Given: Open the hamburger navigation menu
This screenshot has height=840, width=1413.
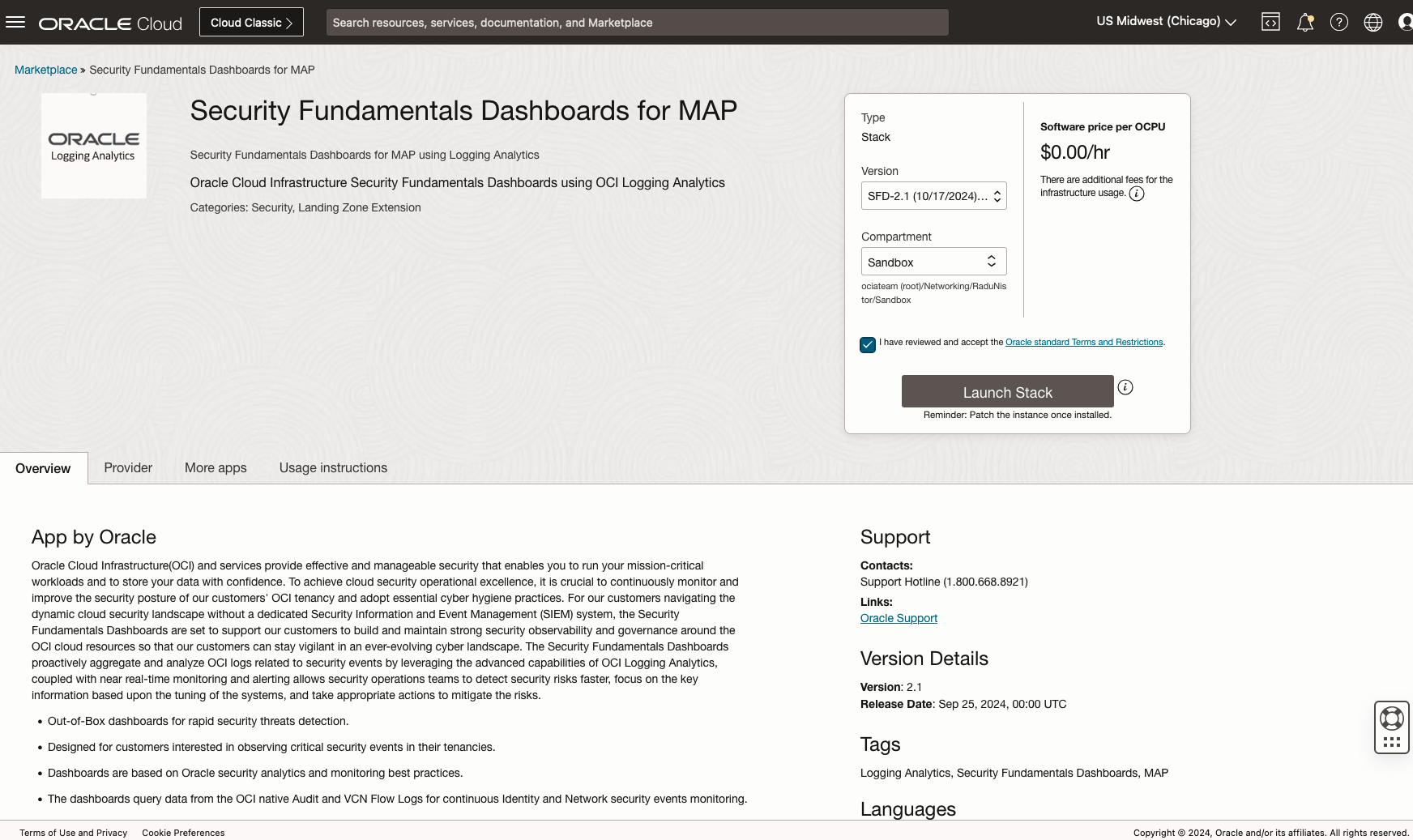Looking at the screenshot, I should pyautogui.click(x=15, y=22).
